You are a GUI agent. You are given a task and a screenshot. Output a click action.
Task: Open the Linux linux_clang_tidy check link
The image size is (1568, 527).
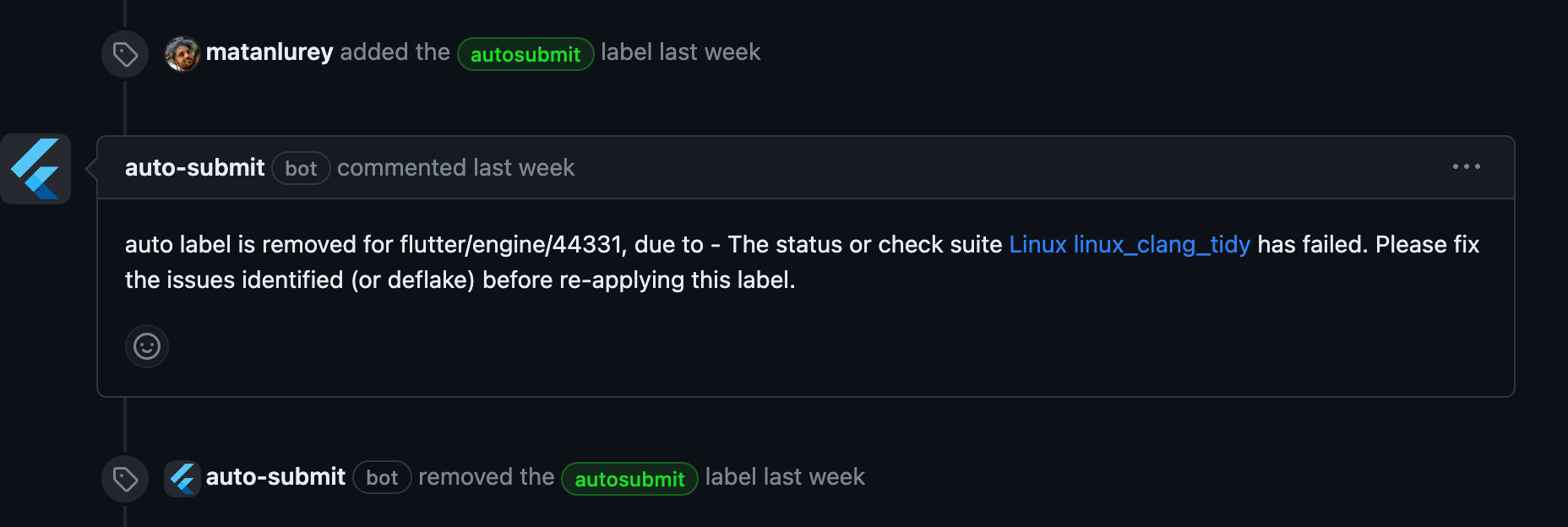tap(1129, 245)
